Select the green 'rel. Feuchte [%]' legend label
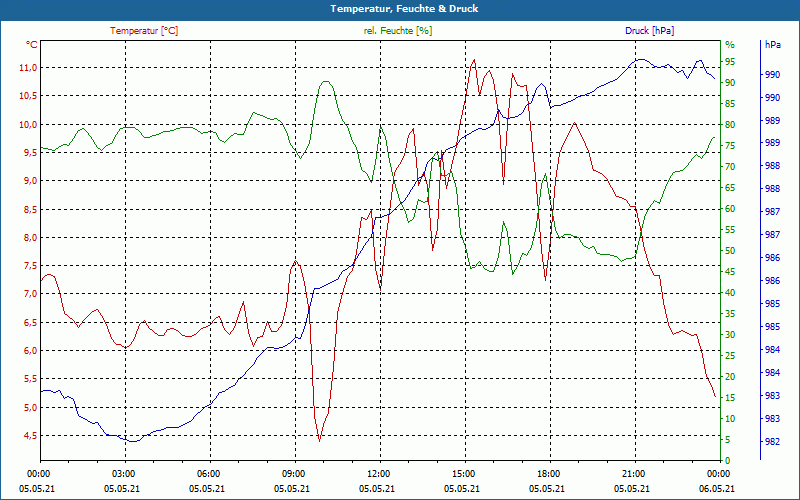Screen dimensions: 800x500 [397, 31]
